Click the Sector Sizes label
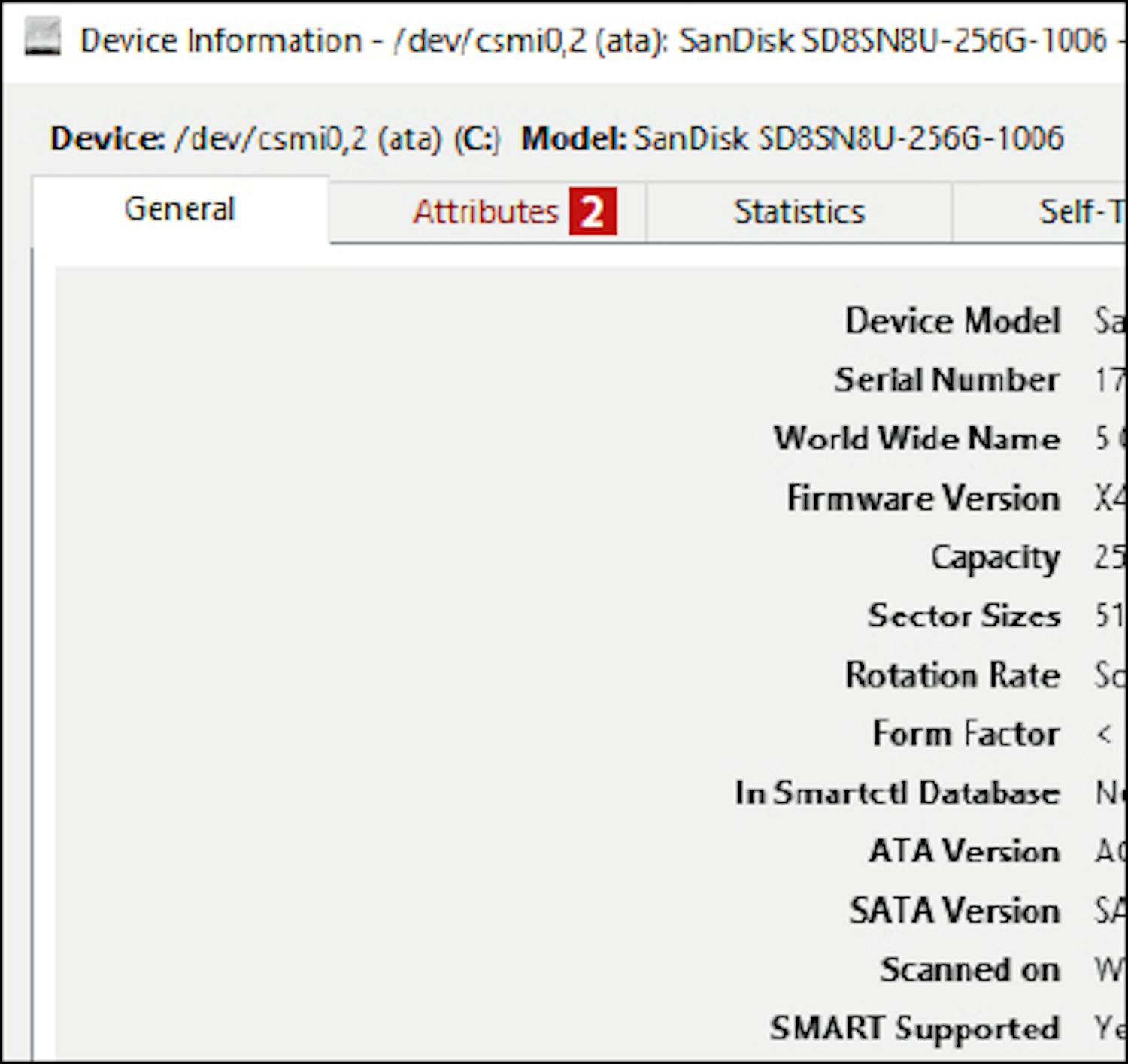This screenshot has height=1064, width=1128. click(964, 616)
